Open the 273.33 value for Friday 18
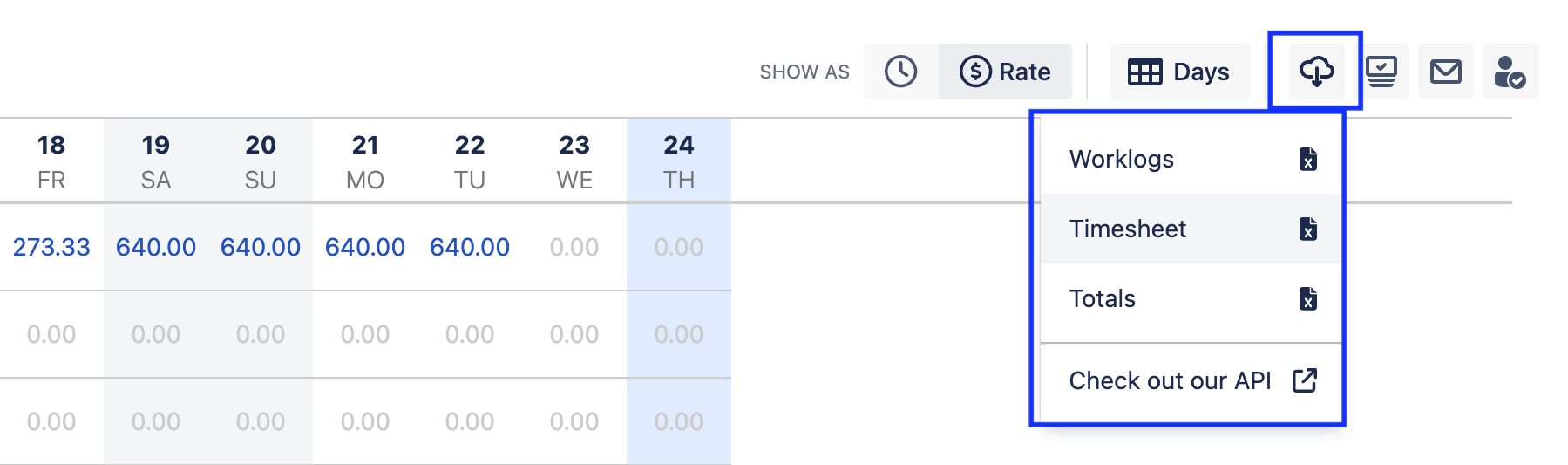The image size is (1568, 465). [x=51, y=247]
